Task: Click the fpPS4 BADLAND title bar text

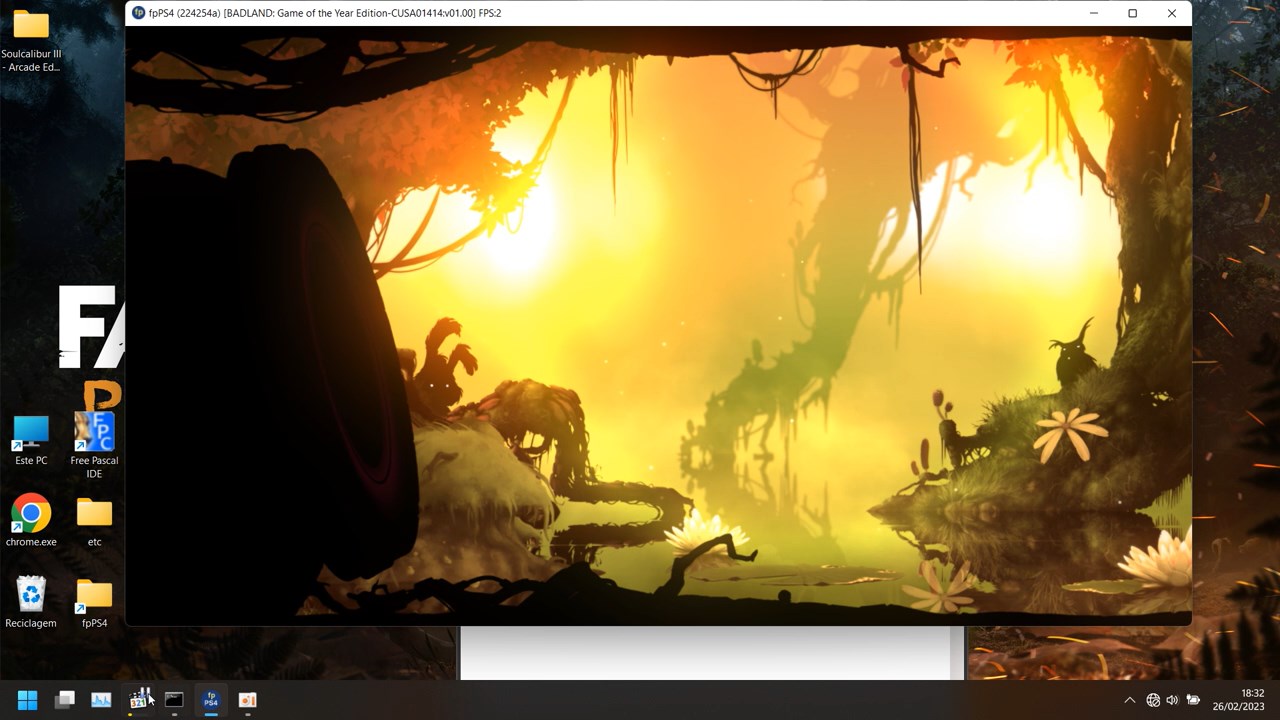Action: [x=320, y=13]
